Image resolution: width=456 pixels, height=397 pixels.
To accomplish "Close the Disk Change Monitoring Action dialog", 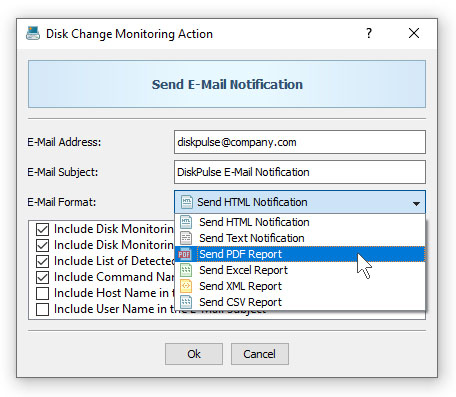I will 414,33.
